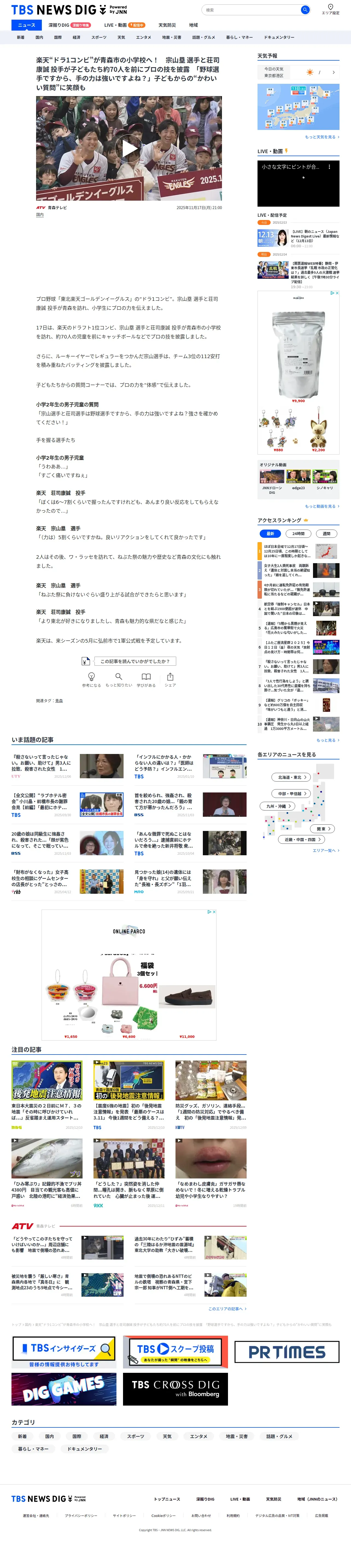Image resolution: width=351 pixels, height=1568 pixels.
Task: Select the 24時間 ranking toggle
Action: coord(299,534)
